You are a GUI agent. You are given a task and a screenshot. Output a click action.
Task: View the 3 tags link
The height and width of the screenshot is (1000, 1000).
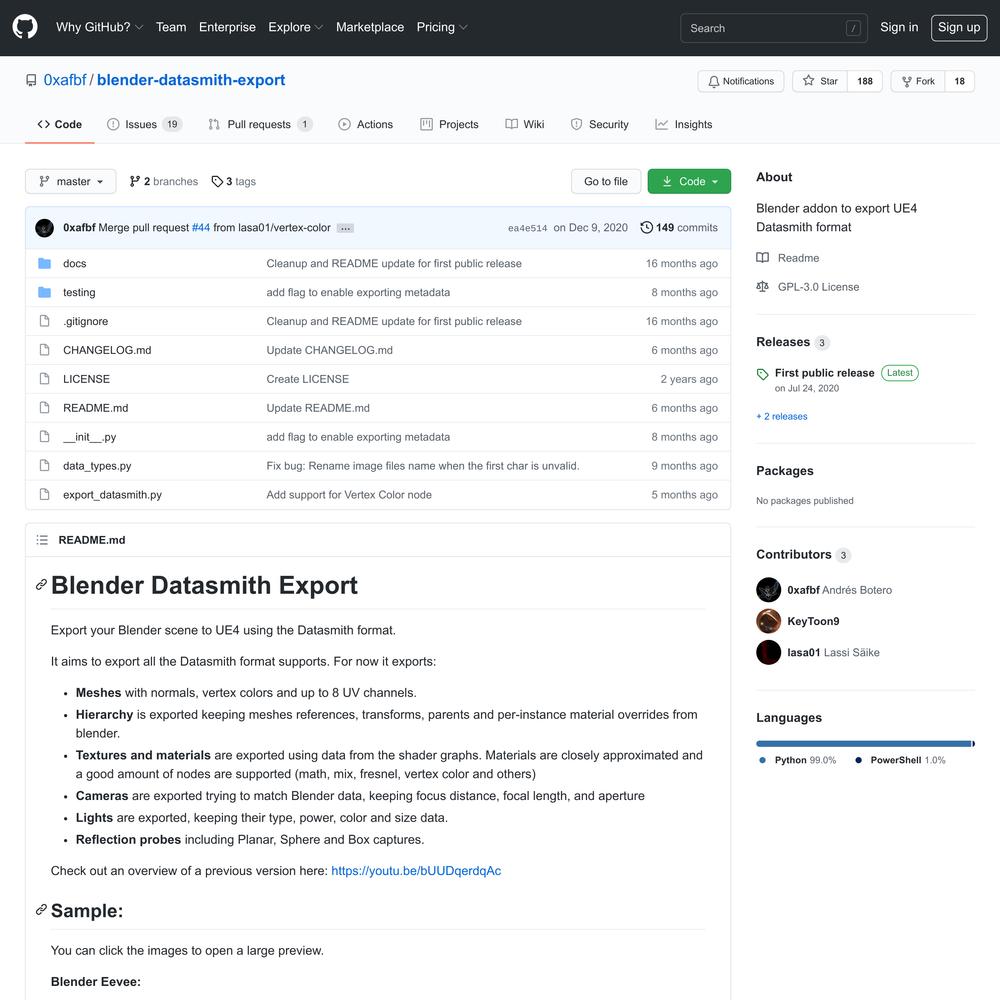[233, 181]
